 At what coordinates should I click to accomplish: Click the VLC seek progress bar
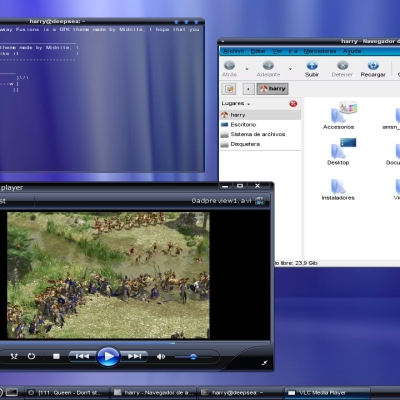(x=135, y=343)
